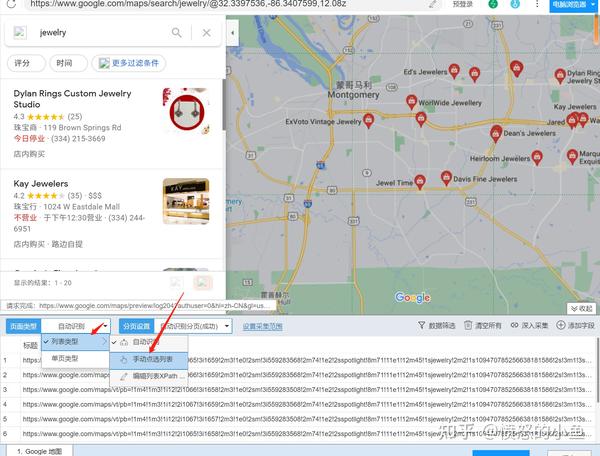Click the search magnifier icon

176,33
